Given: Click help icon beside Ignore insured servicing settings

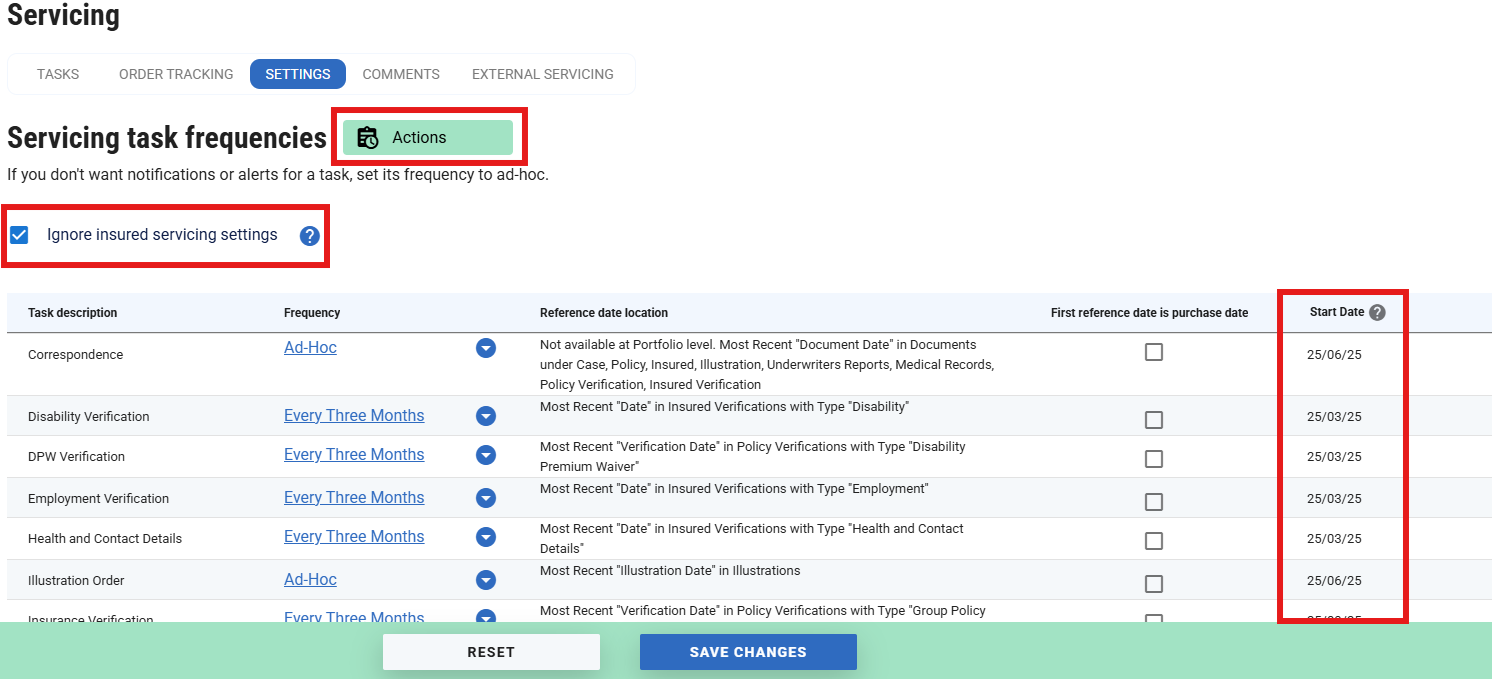Looking at the screenshot, I should click(x=310, y=236).
